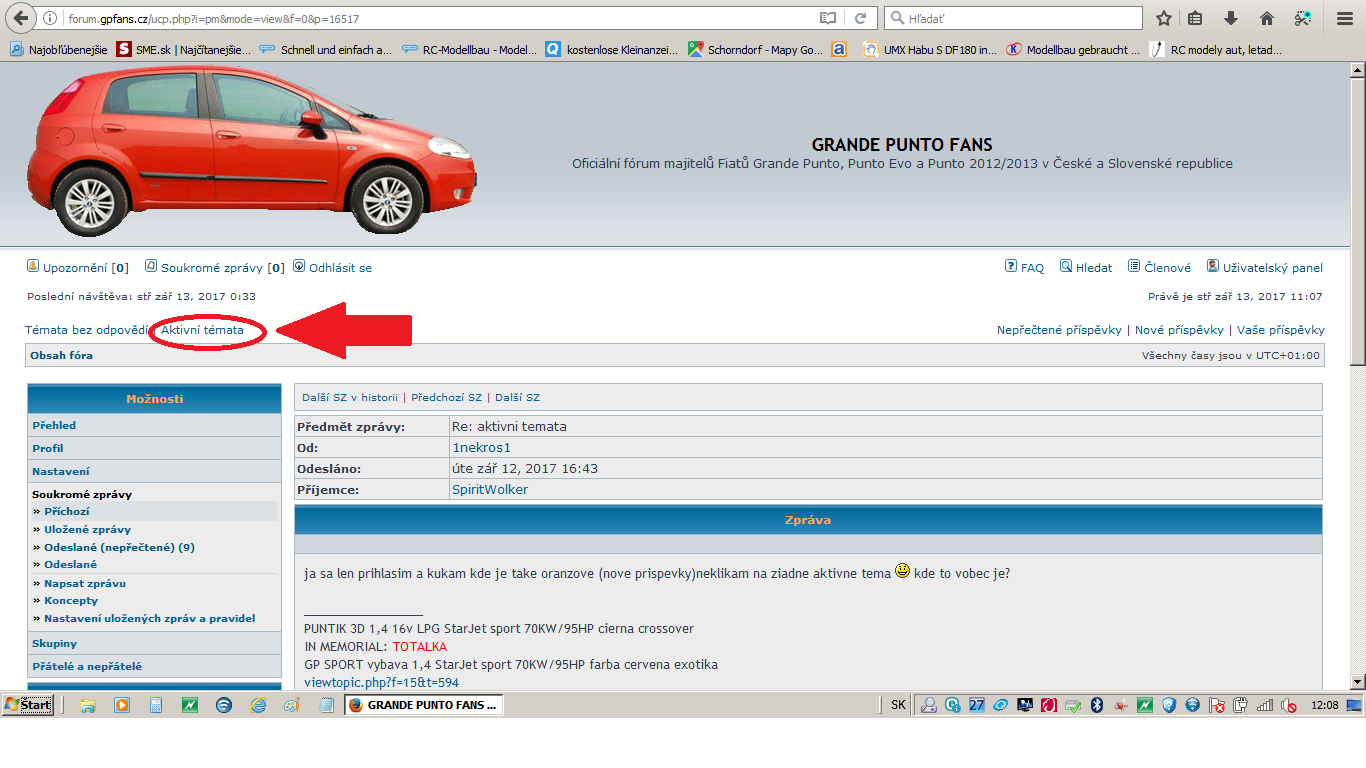
Task: Open Členové members list
Action: click(x=1159, y=267)
